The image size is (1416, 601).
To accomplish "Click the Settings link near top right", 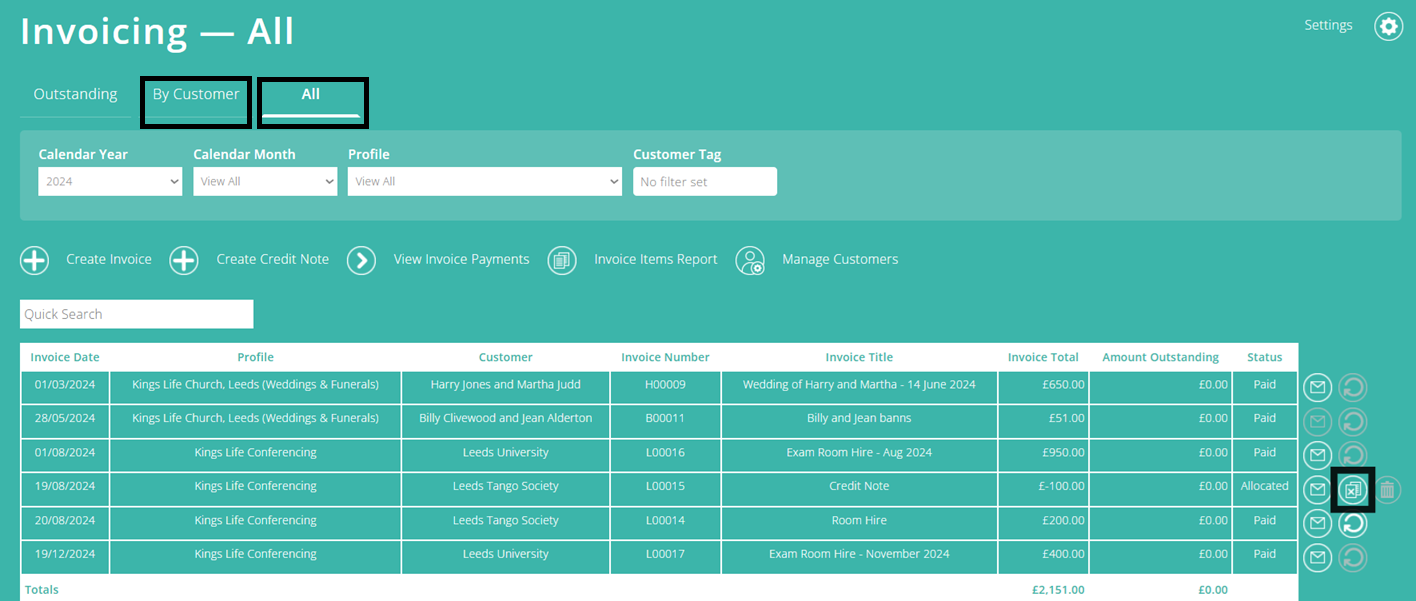I will pyautogui.click(x=1328, y=24).
